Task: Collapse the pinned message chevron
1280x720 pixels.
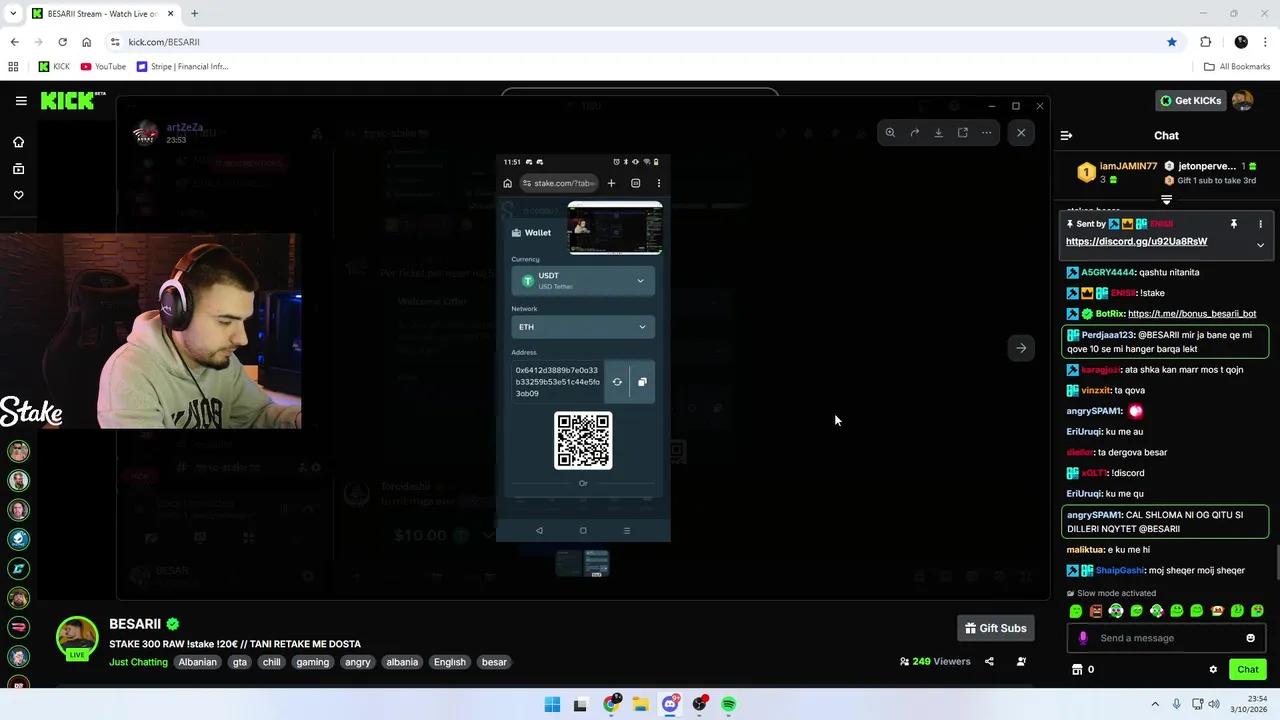Action: point(1260,245)
